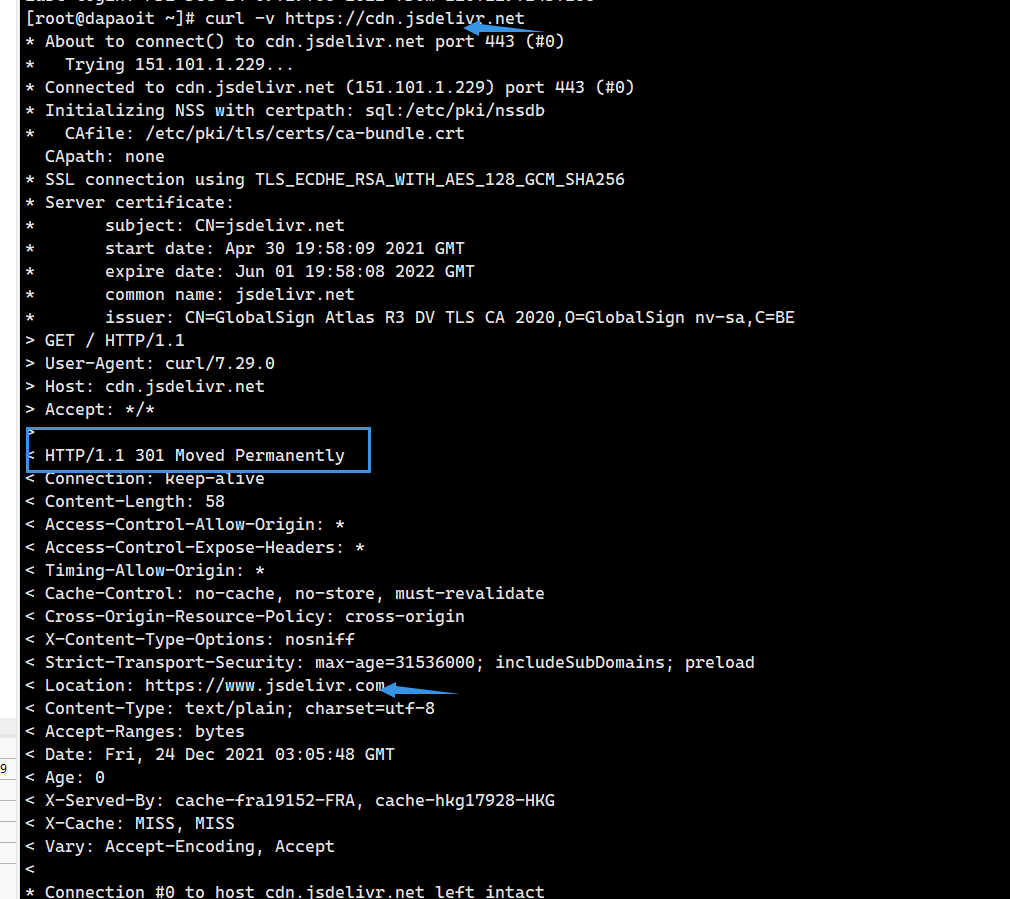Screen dimensions: 1010x899
Task: Click the Strict-Transport-Security header
Action: [x=390, y=663]
